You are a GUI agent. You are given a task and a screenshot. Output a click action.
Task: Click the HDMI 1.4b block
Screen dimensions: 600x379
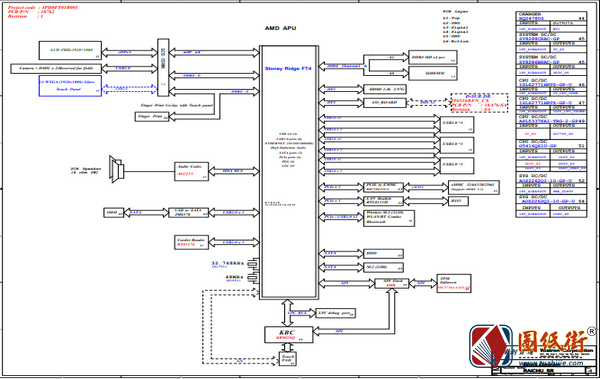[x=385, y=89]
